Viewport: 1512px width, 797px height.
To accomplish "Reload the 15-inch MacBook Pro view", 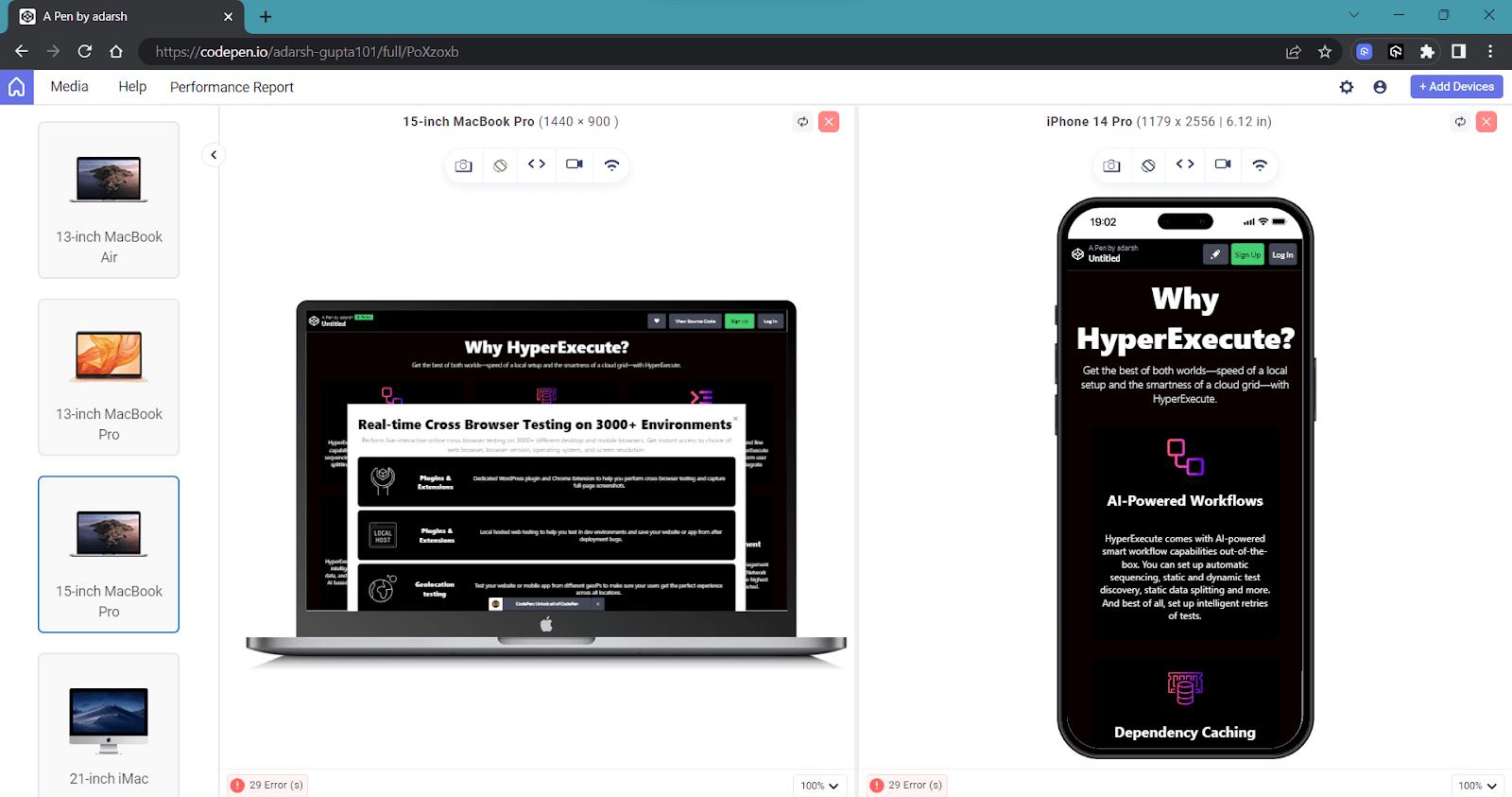I will [802, 122].
